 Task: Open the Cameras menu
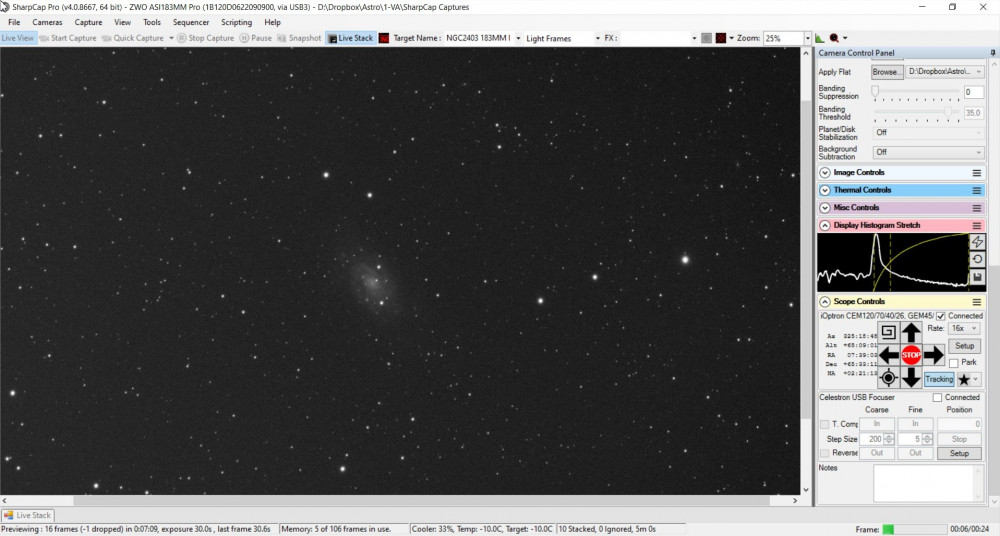(x=48, y=22)
